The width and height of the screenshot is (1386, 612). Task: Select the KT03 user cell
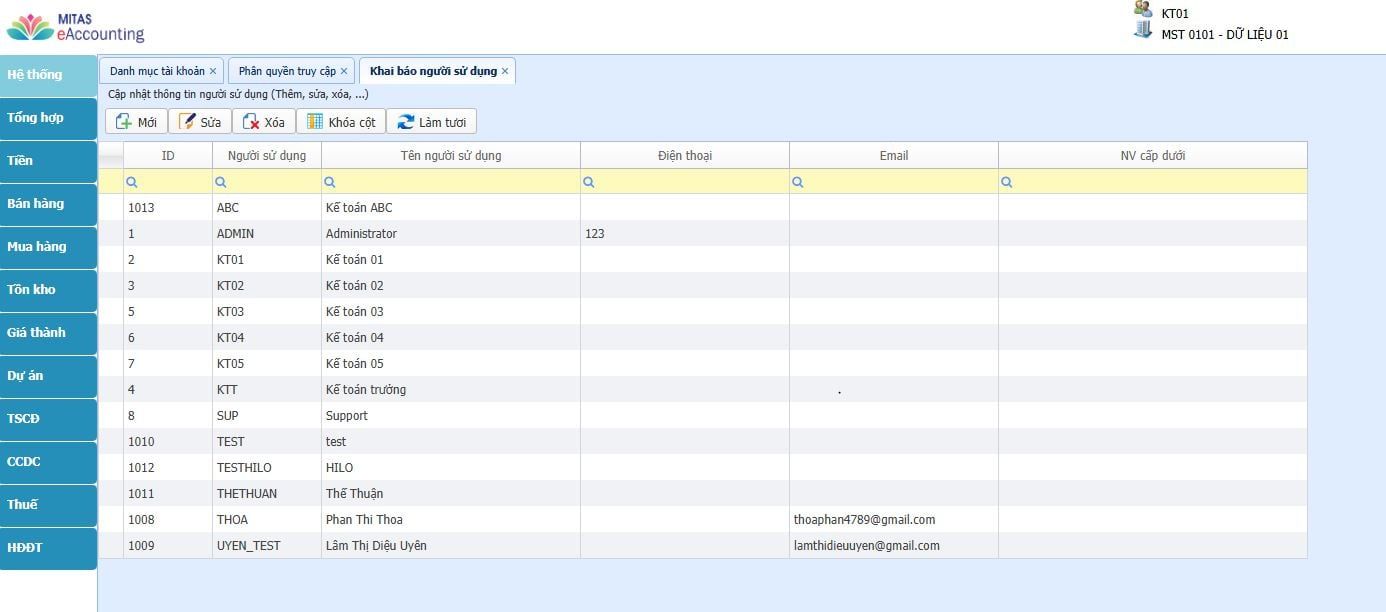(x=267, y=311)
